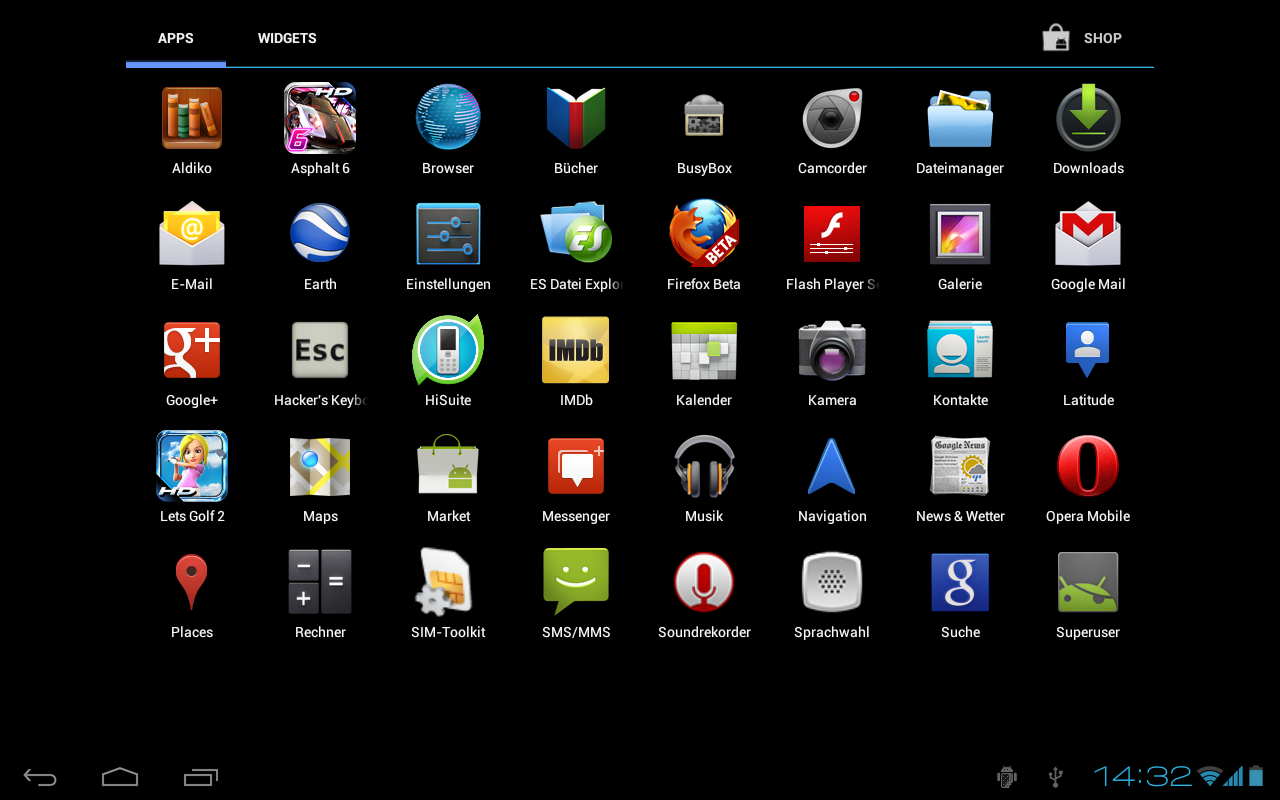Image resolution: width=1280 pixels, height=800 pixels.
Task: Open the 14:32 clock status panel
Action: (x=1142, y=776)
